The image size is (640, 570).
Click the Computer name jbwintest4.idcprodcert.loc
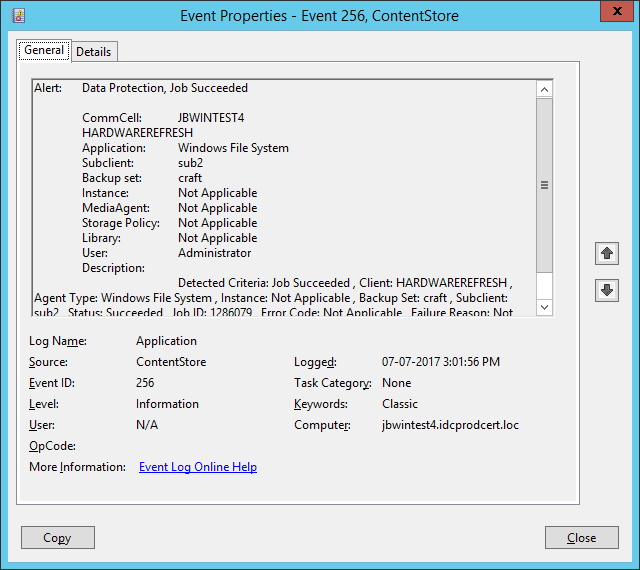pos(450,425)
